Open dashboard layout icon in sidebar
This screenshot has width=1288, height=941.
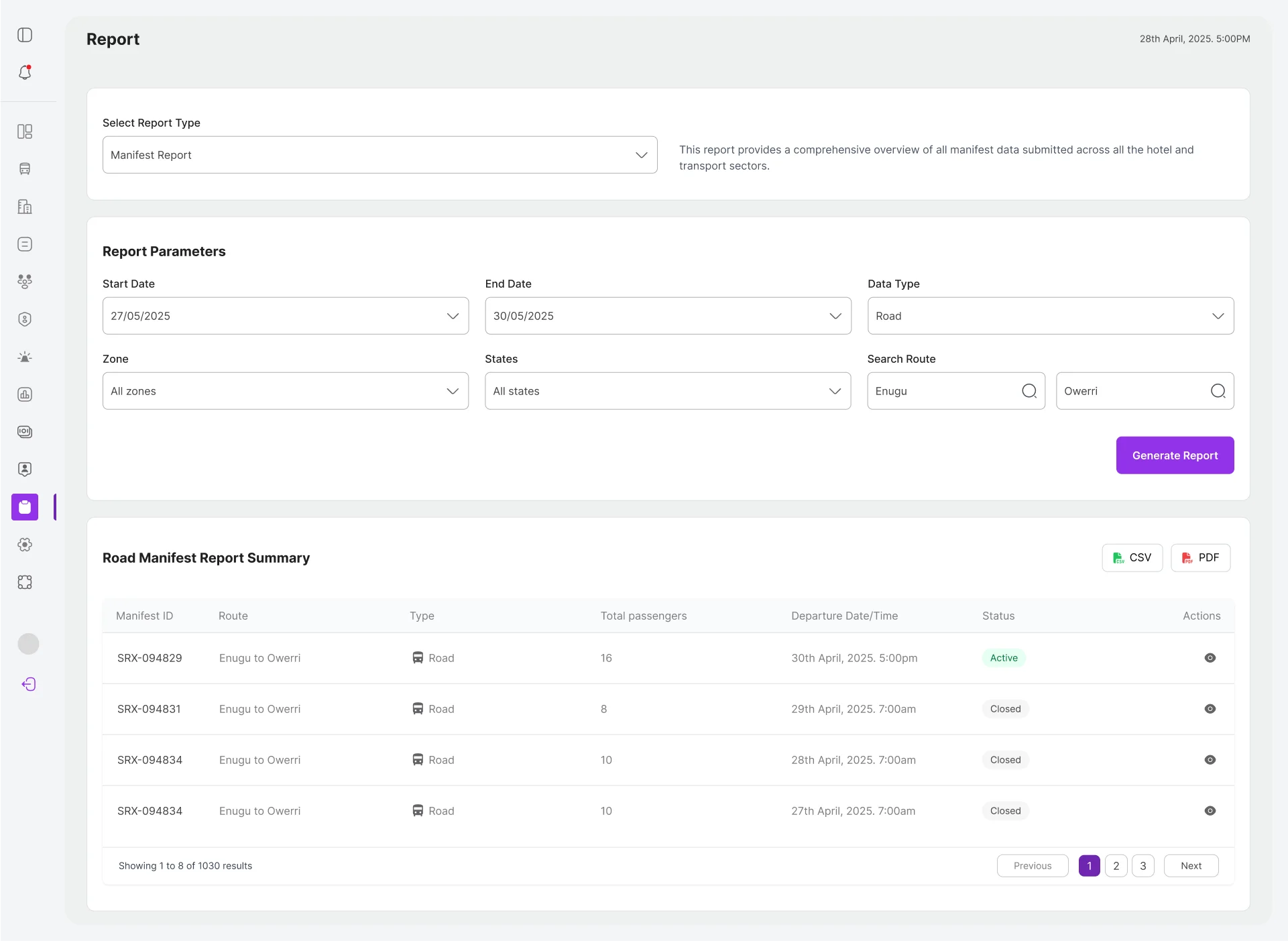point(25,131)
